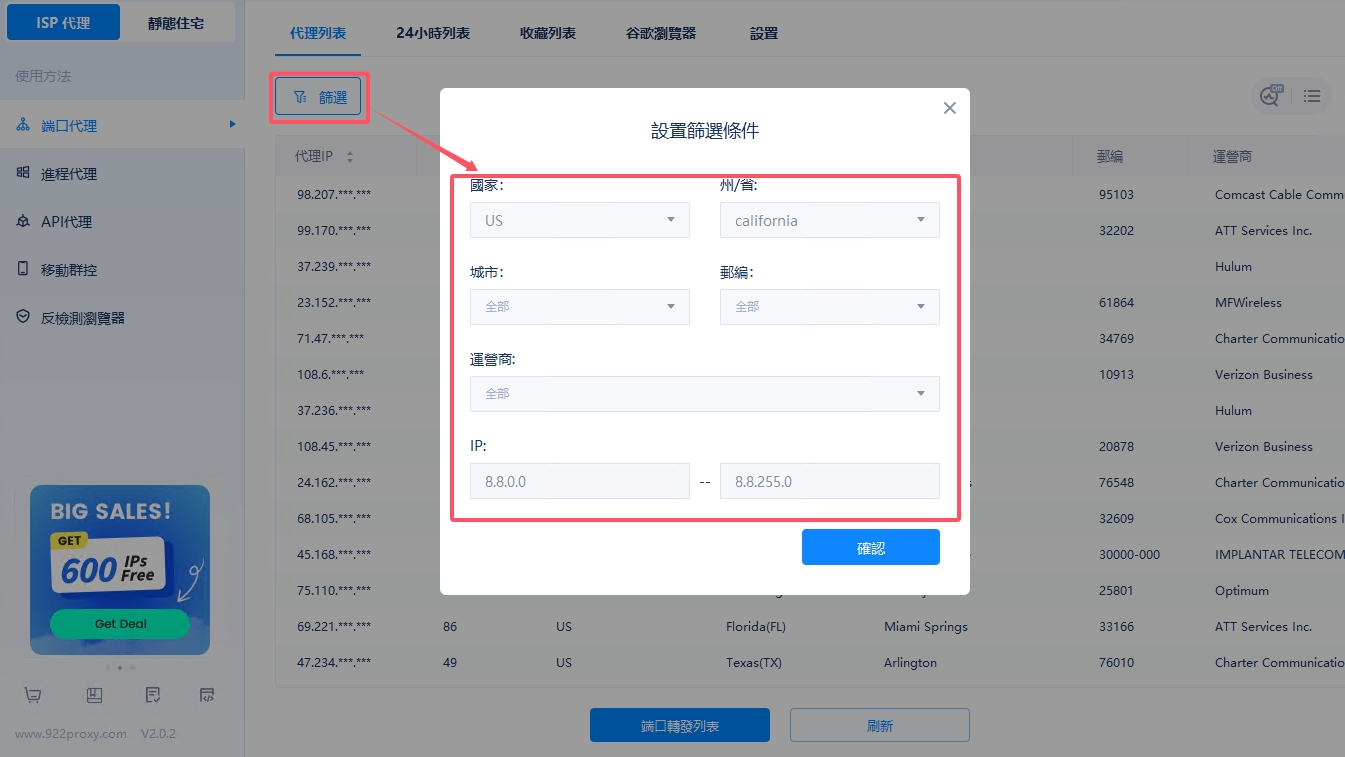The image size is (1345, 757).
Task: Expand the 城市 dropdown
Action: 579,307
